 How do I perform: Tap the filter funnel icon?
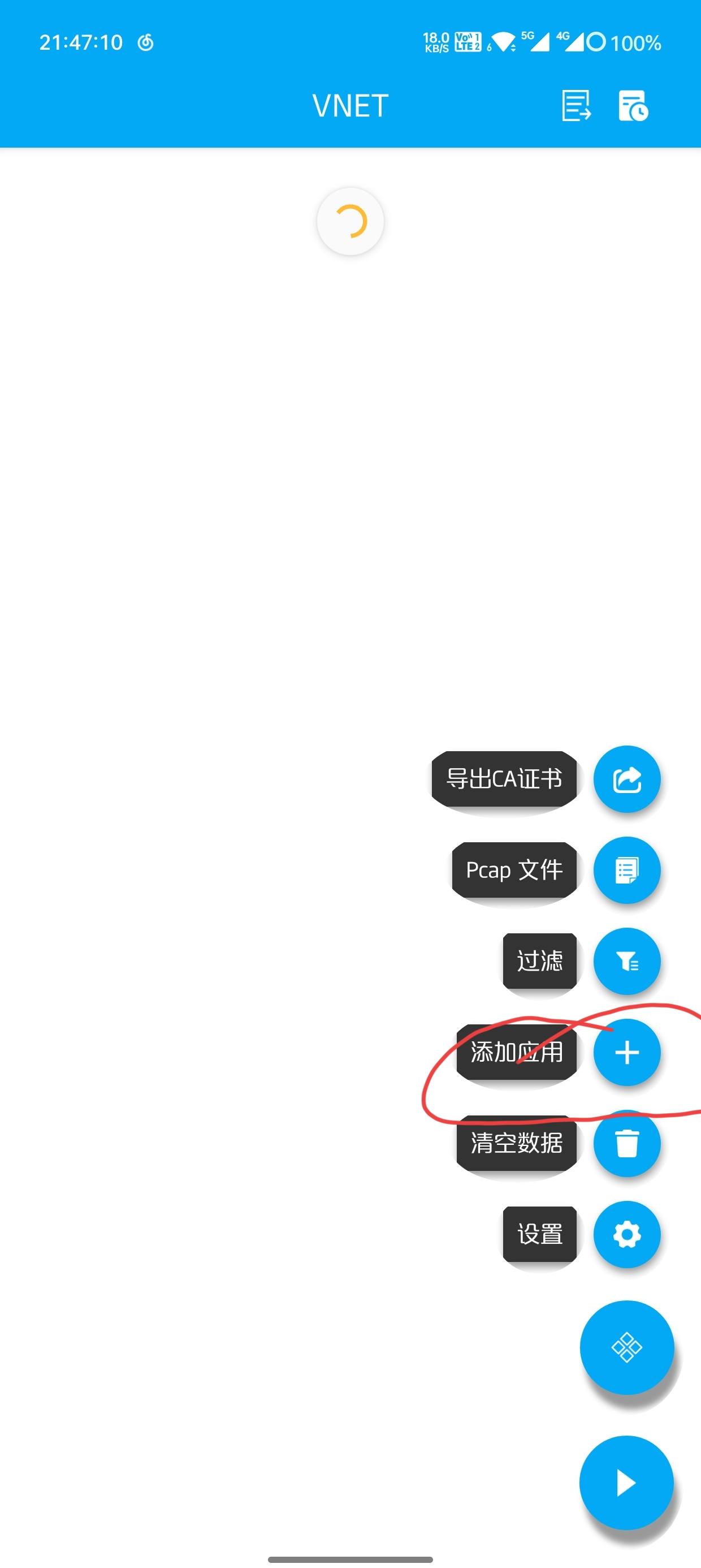point(627,961)
